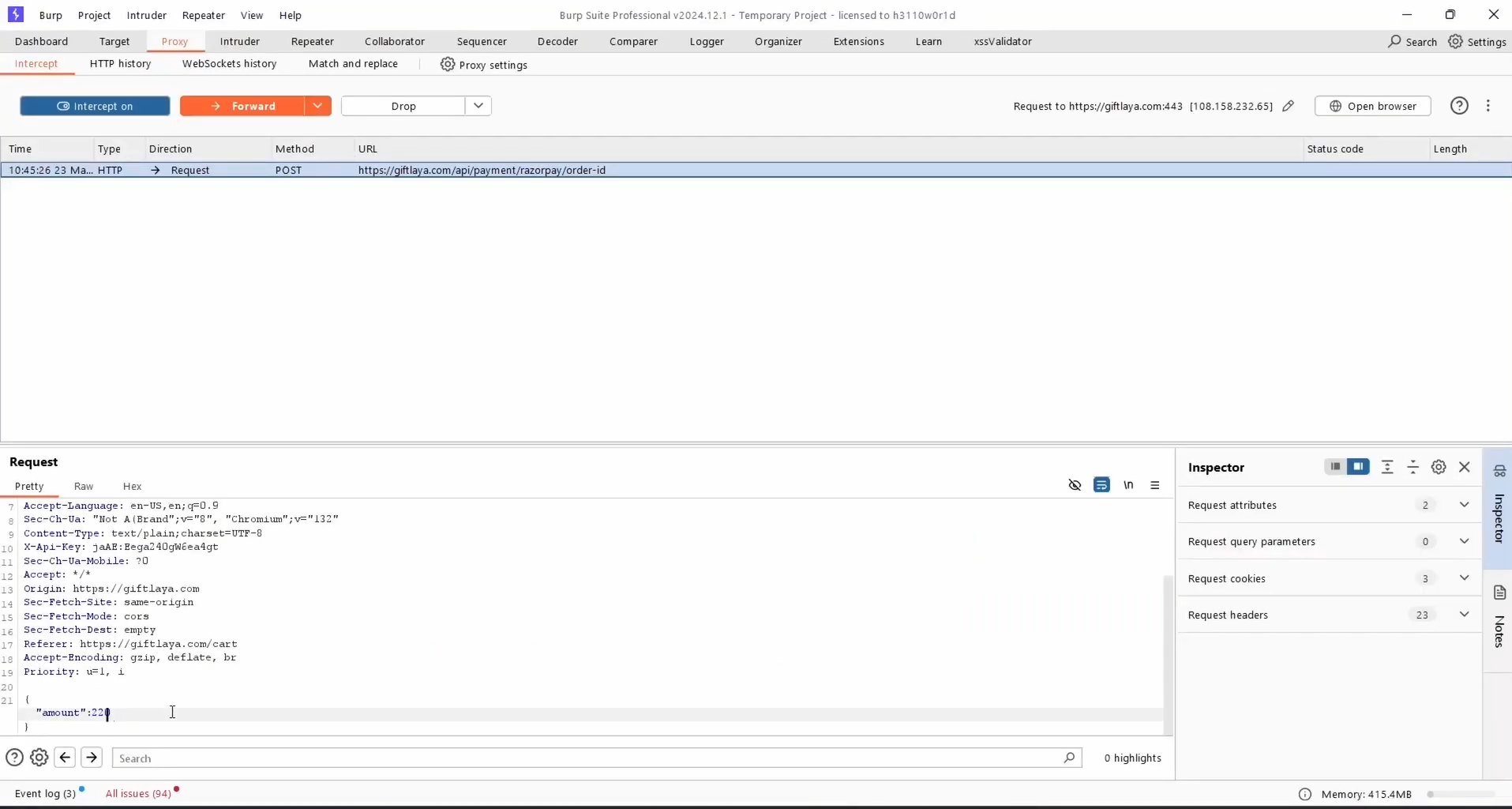Click the request search input field
This screenshot has height=809, width=1512.
597,758
